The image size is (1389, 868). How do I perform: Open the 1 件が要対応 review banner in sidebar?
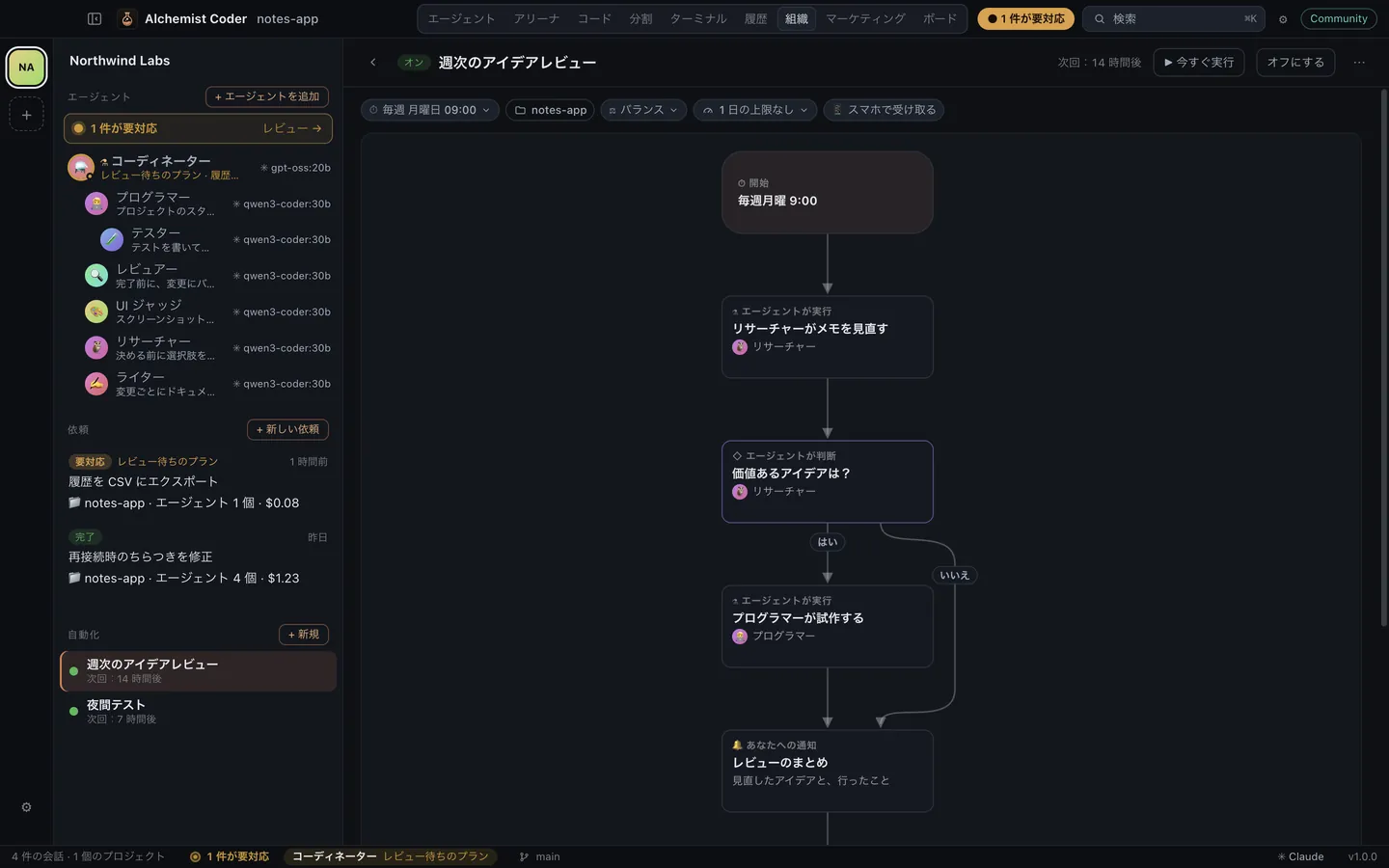tap(198, 128)
